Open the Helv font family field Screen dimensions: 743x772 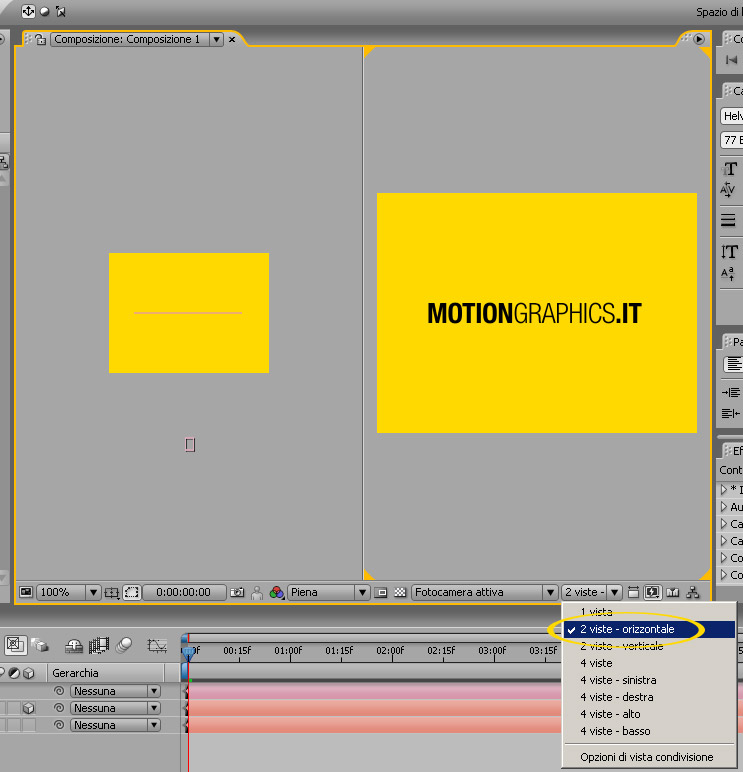[732, 116]
